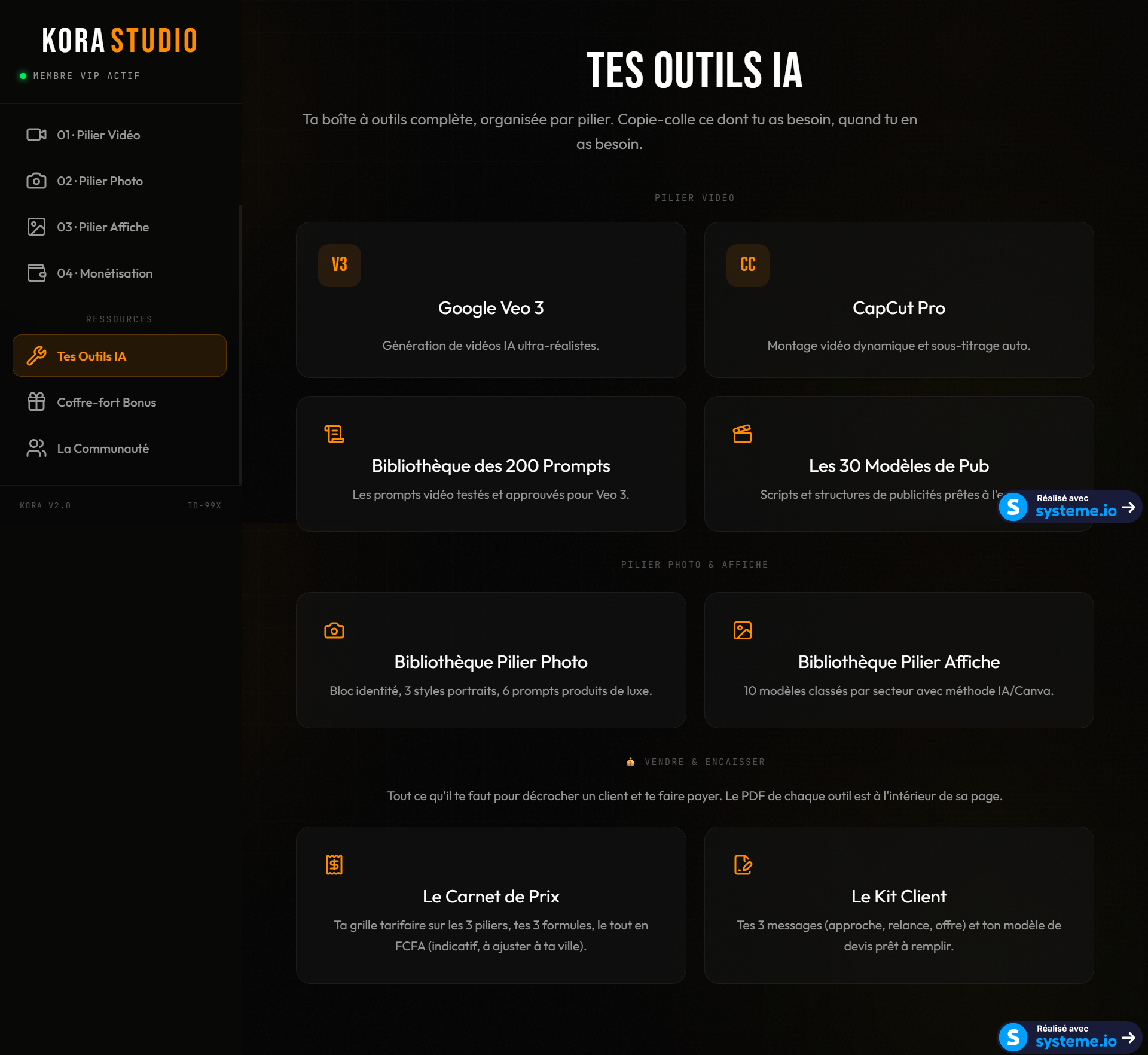Go to Coffre-fort Bonus section
Screen dimensions: 1148x1055
coord(120,403)
